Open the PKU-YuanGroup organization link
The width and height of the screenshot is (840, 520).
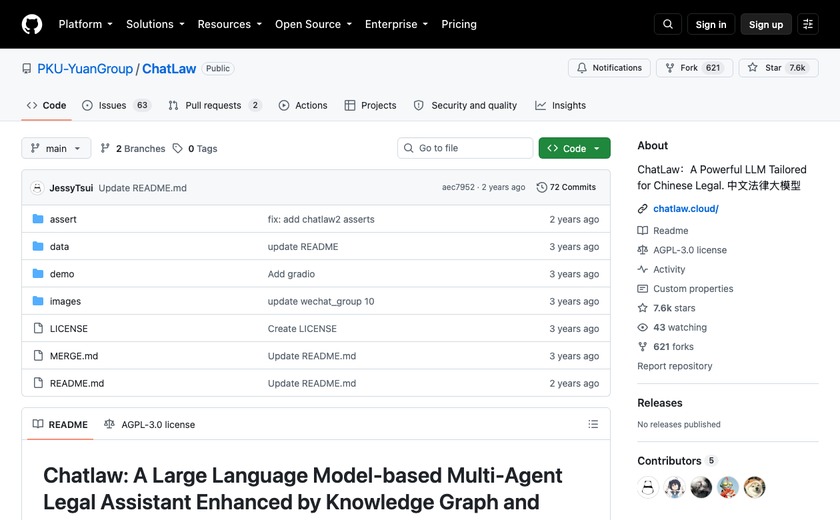point(85,69)
